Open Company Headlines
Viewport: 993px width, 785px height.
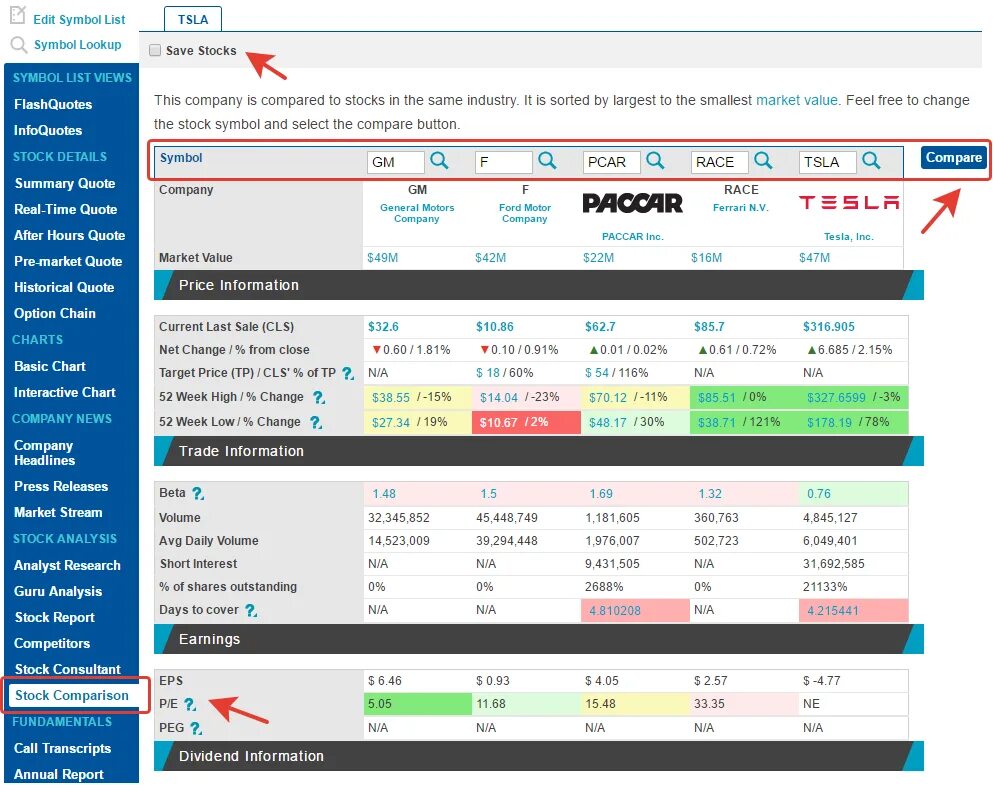(x=44, y=453)
